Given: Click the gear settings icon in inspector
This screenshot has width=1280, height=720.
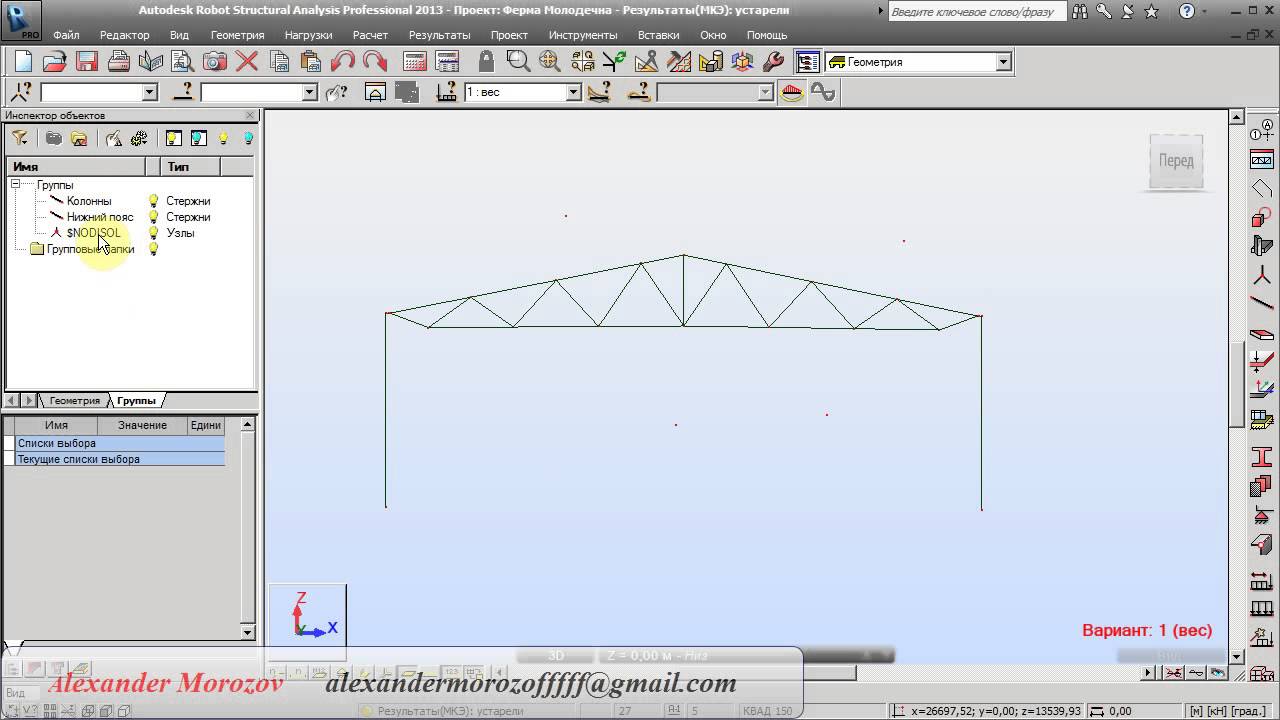Looking at the screenshot, I should pos(139,138).
